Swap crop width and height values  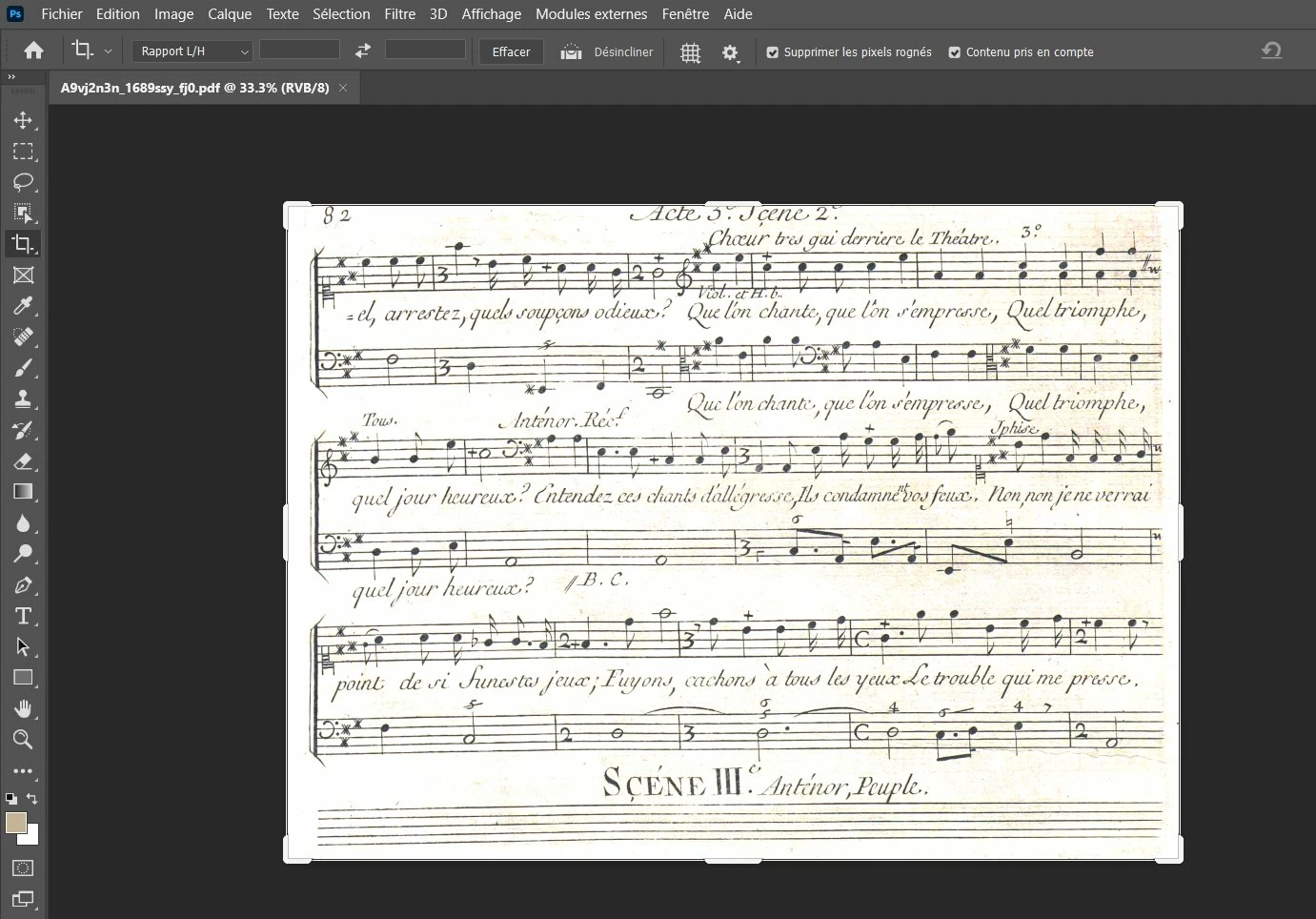click(x=362, y=51)
